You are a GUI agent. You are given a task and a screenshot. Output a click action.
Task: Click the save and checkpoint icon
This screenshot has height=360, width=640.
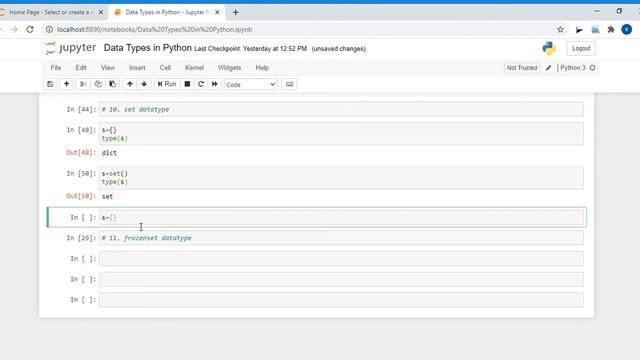(50, 84)
